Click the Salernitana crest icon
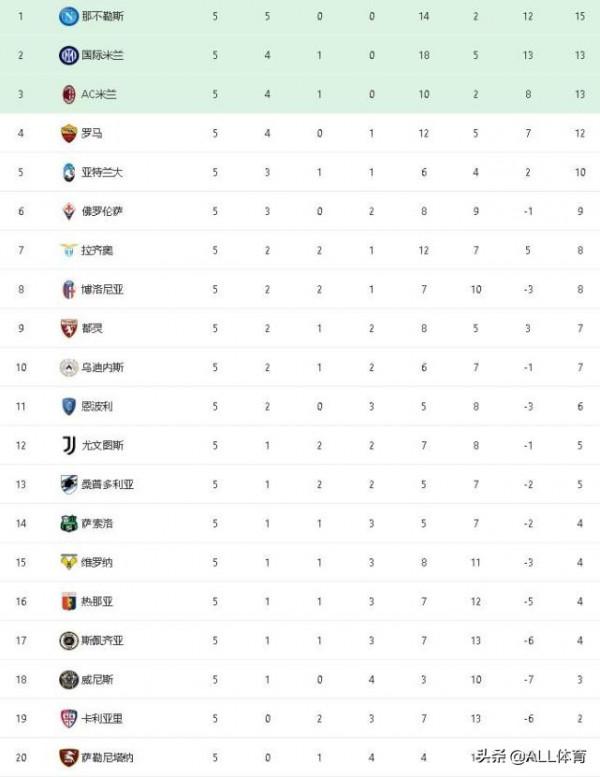This screenshot has width=600, height=777. point(68,758)
